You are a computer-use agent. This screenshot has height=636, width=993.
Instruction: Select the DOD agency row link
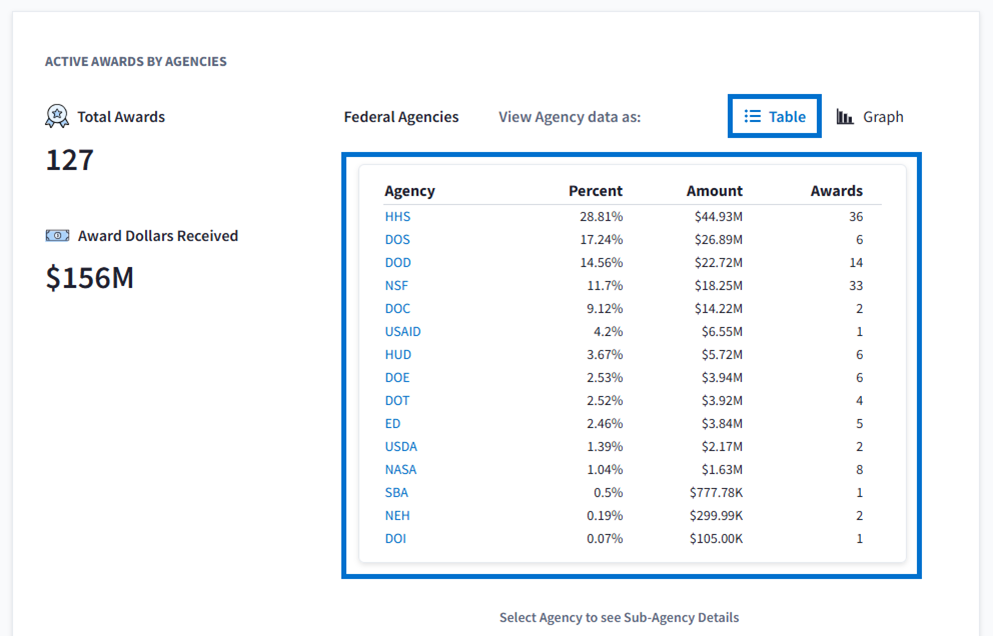(x=397, y=262)
